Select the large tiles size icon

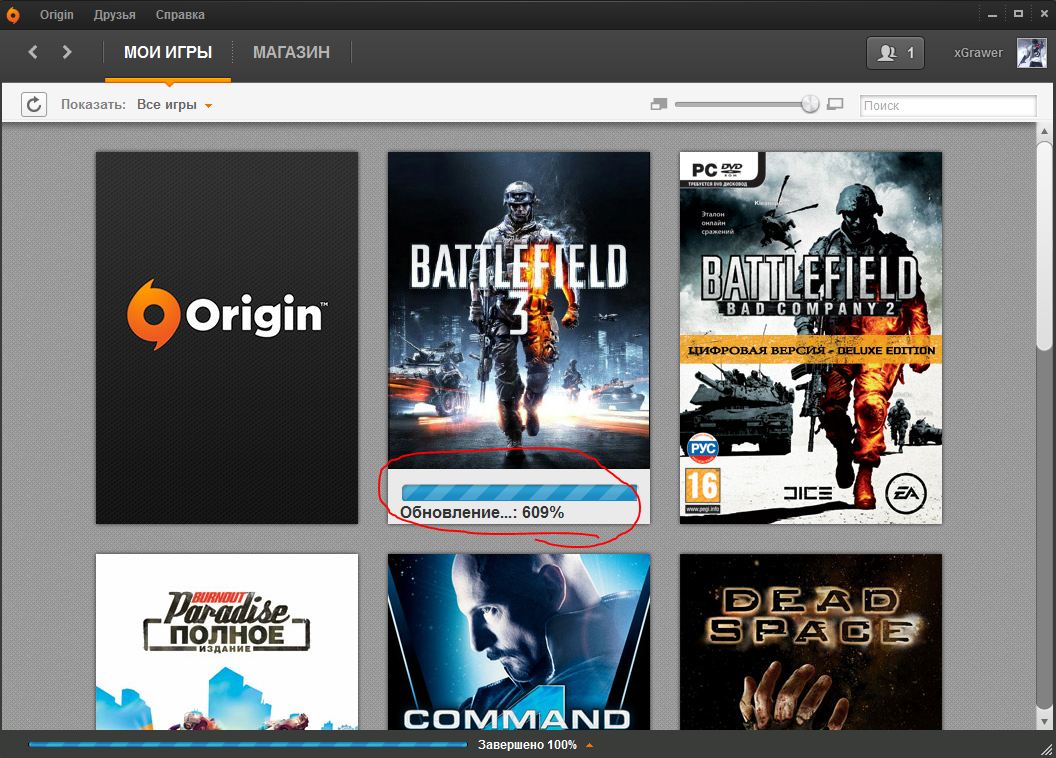[x=835, y=104]
